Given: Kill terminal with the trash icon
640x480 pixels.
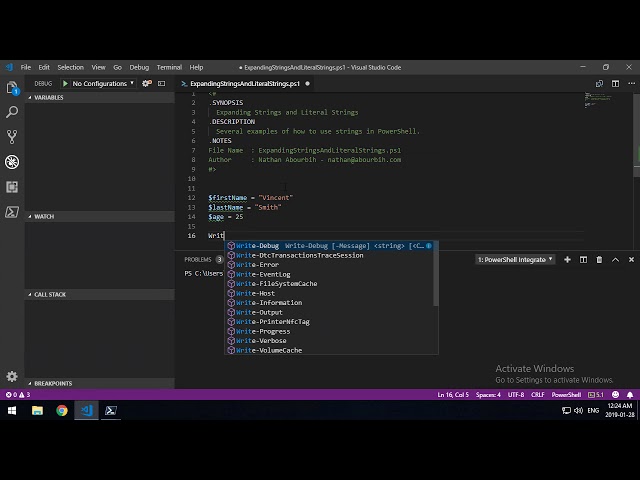Looking at the screenshot, I should pos(599,260).
